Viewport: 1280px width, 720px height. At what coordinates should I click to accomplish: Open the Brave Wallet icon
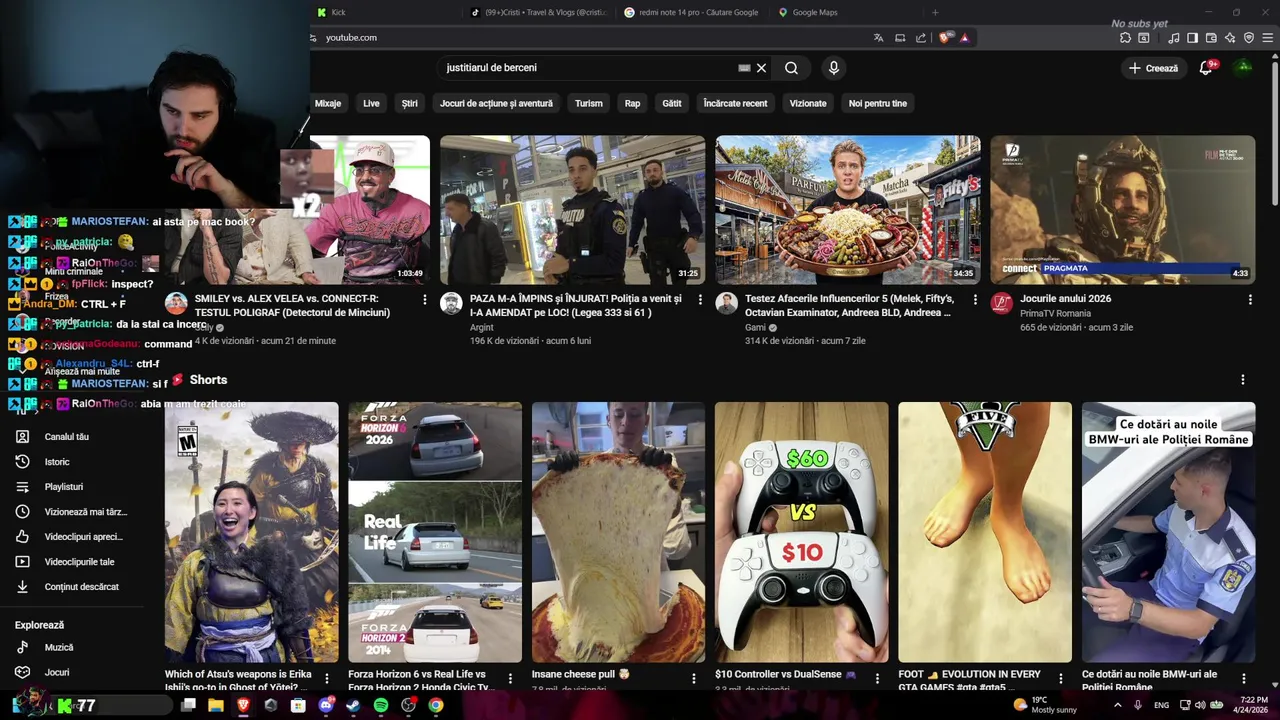pos(1211,38)
